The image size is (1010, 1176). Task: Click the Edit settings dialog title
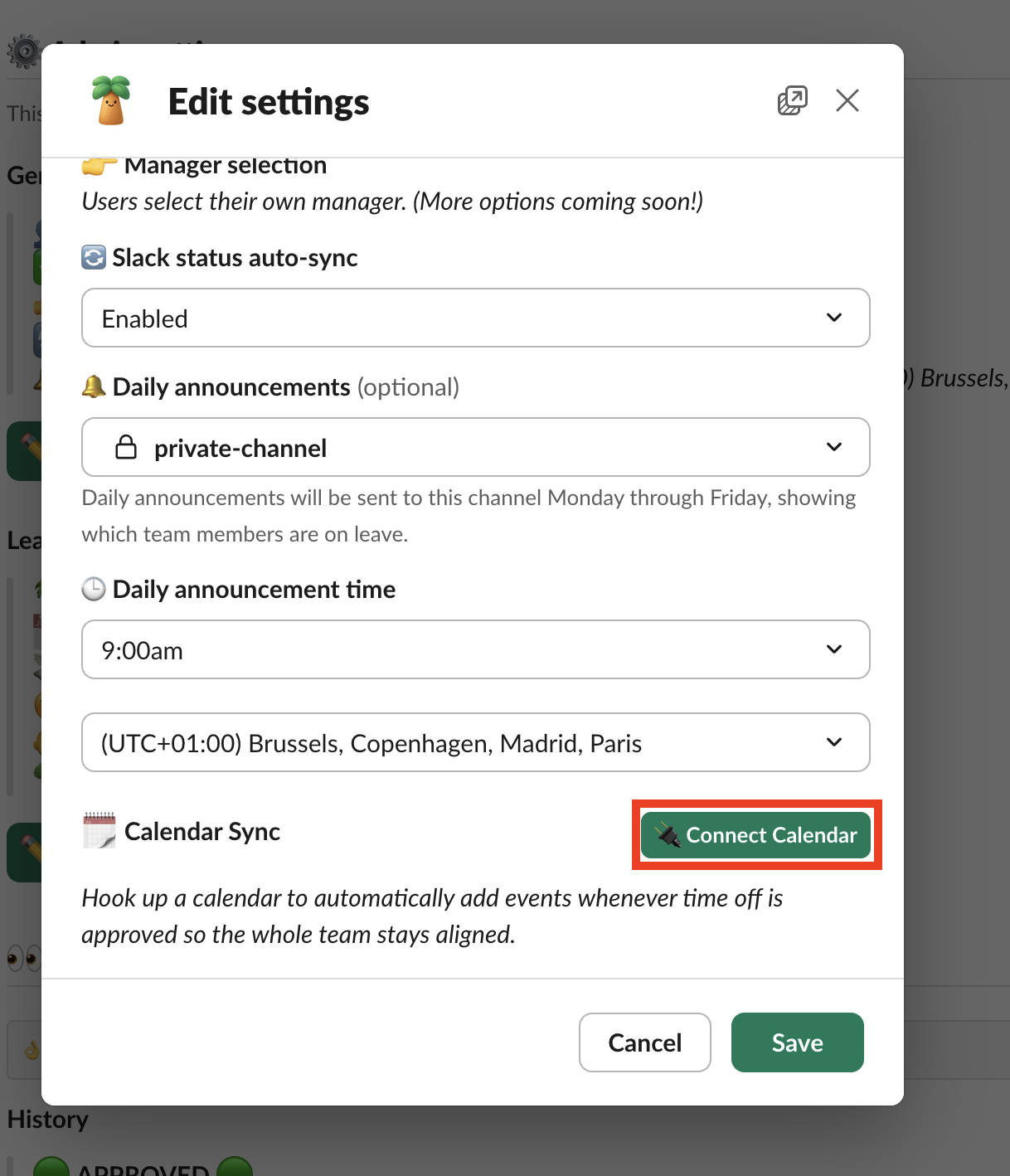click(268, 102)
